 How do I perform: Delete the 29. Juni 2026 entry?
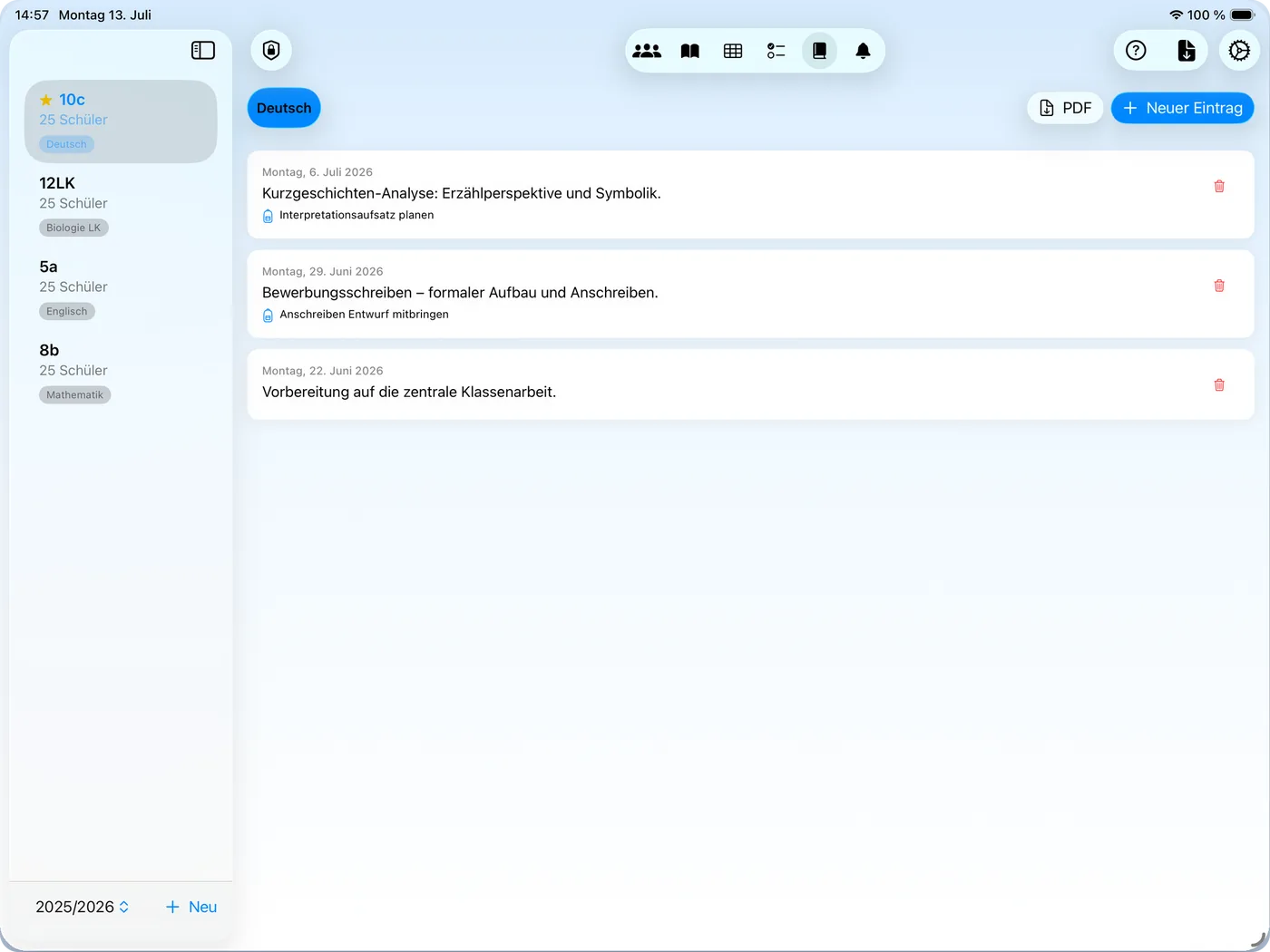(x=1219, y=286)
